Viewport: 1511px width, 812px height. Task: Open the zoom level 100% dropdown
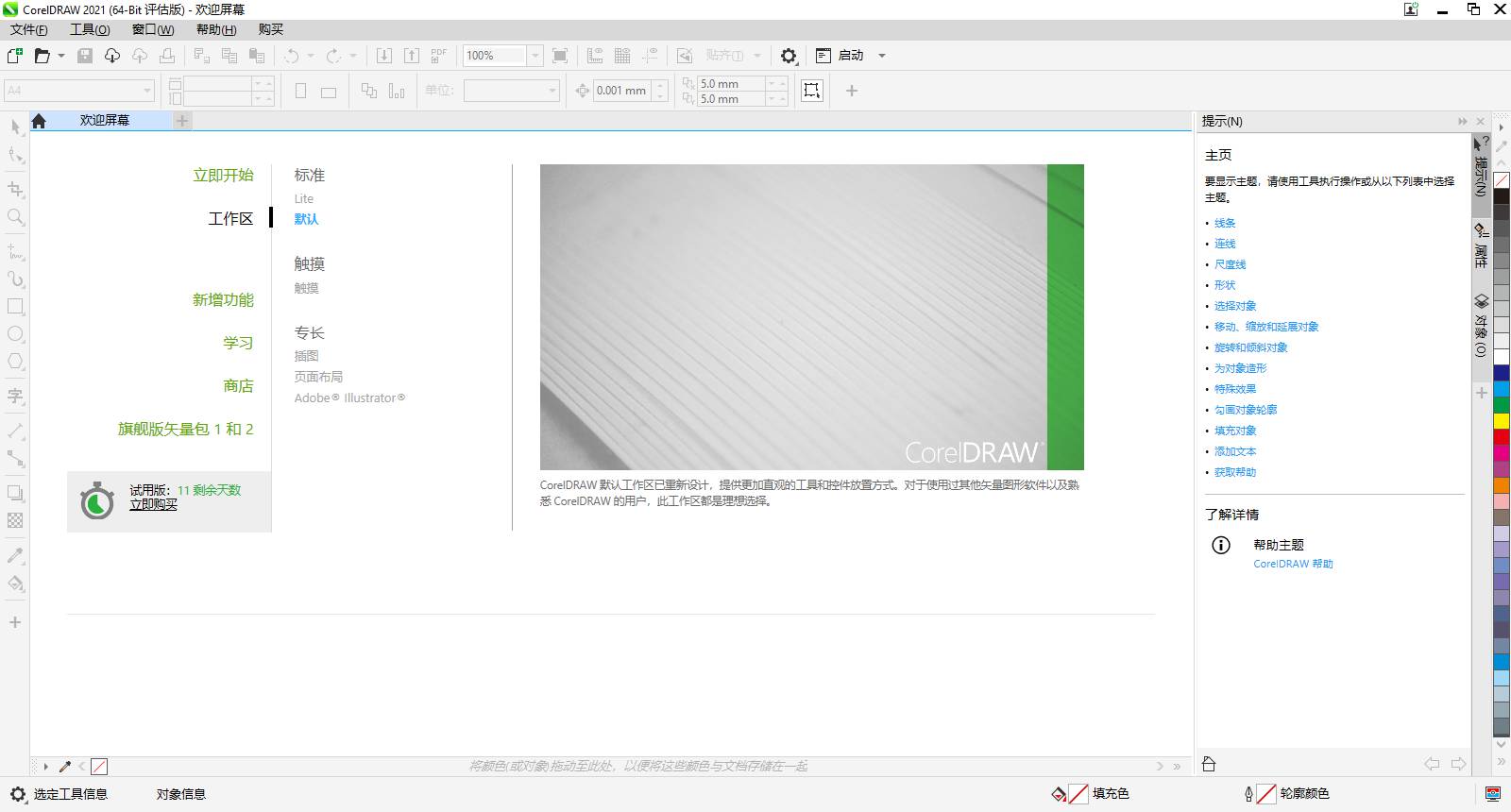(x=535, y=56)
